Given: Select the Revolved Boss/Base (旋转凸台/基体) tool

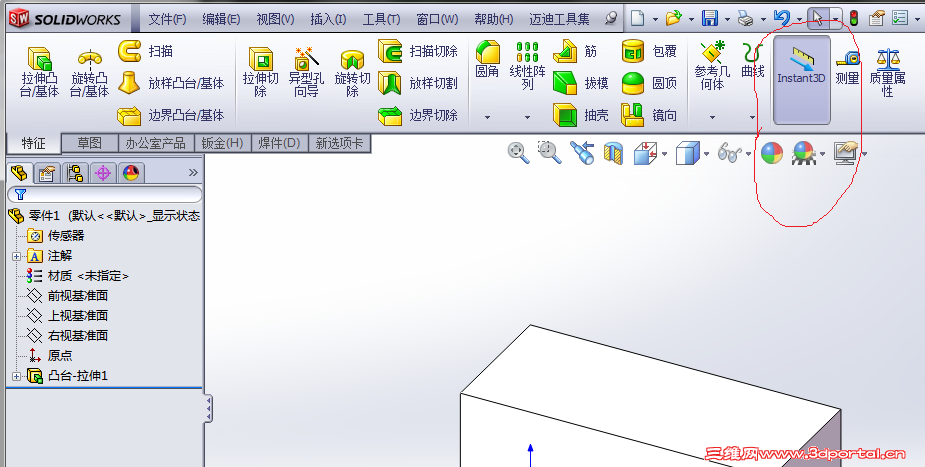Looking at the screenshot, I should 90,72.
